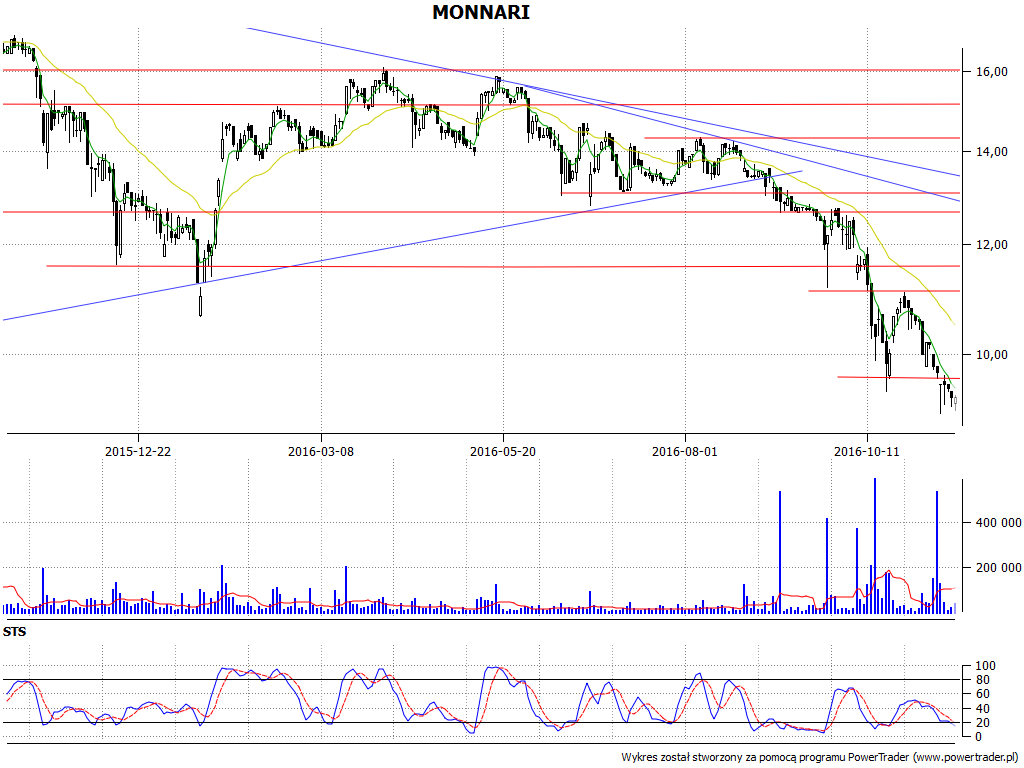Select the 2016-03-08 date label
Viewport: 1024px width, 768px height.
coord(321,451)
